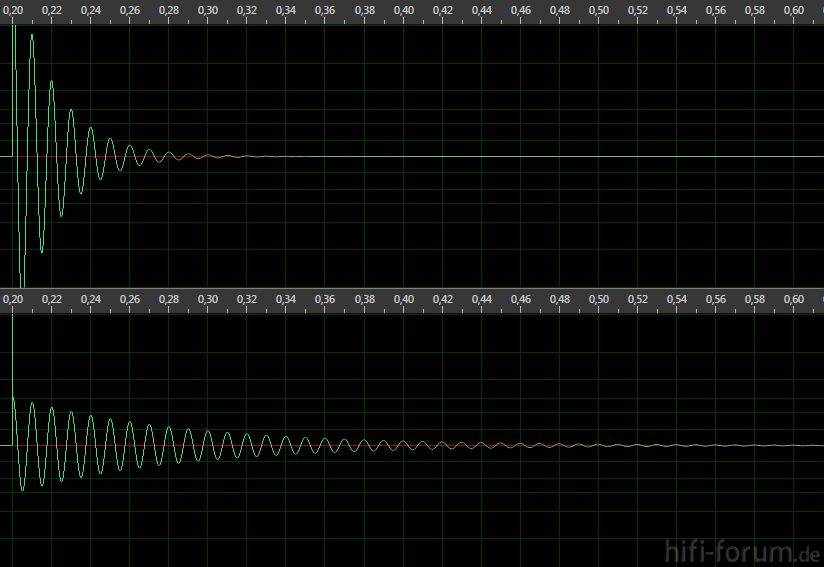Select 0,22 on the lower time ruler
This screenshot has width=824, height=567.
coord(52,299)
